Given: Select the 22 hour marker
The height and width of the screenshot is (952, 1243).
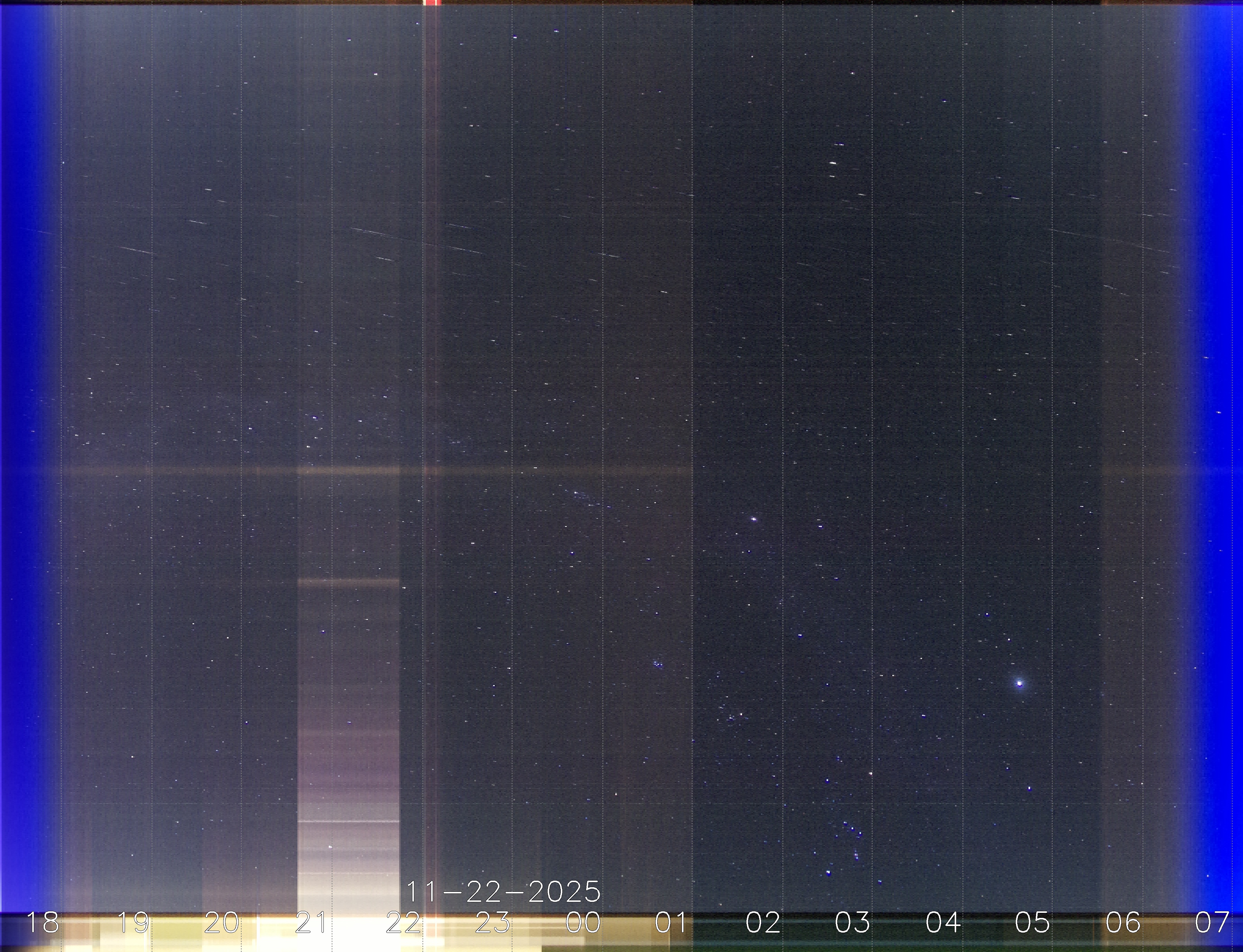Looking at the screenshot, I should 403,923.
